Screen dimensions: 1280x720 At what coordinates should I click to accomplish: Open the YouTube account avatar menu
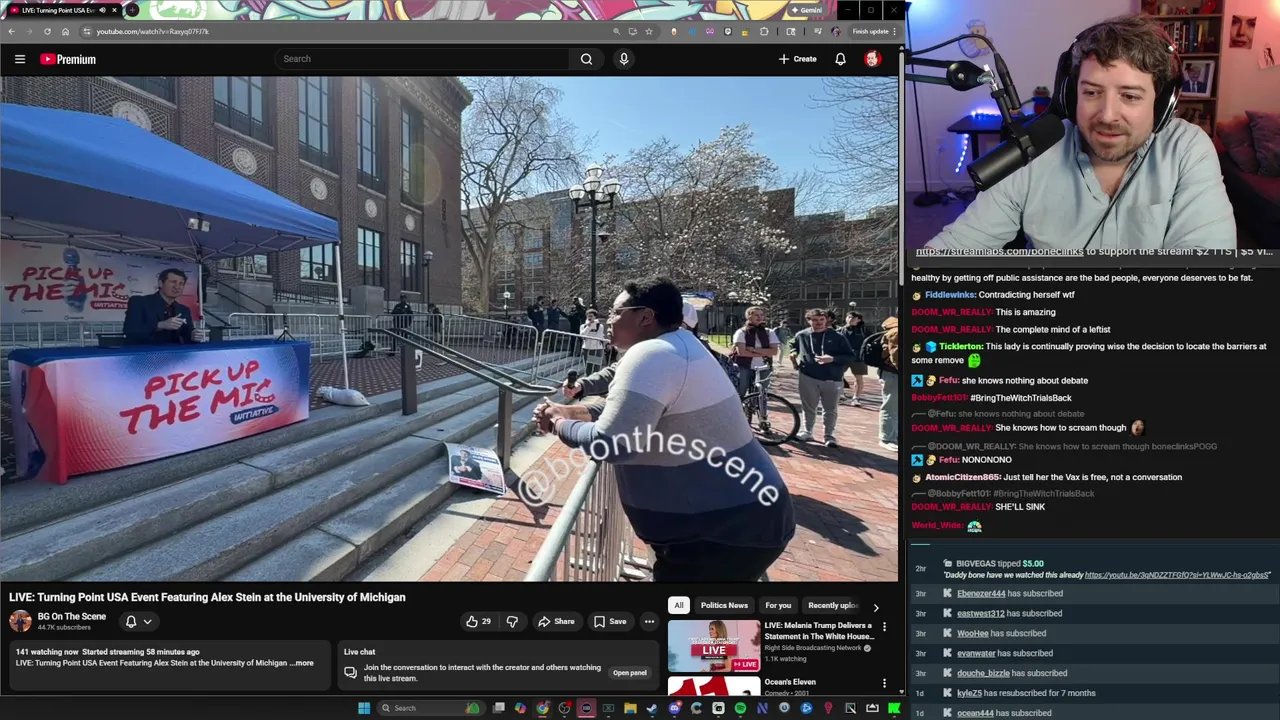pyautogui.click(x=872, y=59)
